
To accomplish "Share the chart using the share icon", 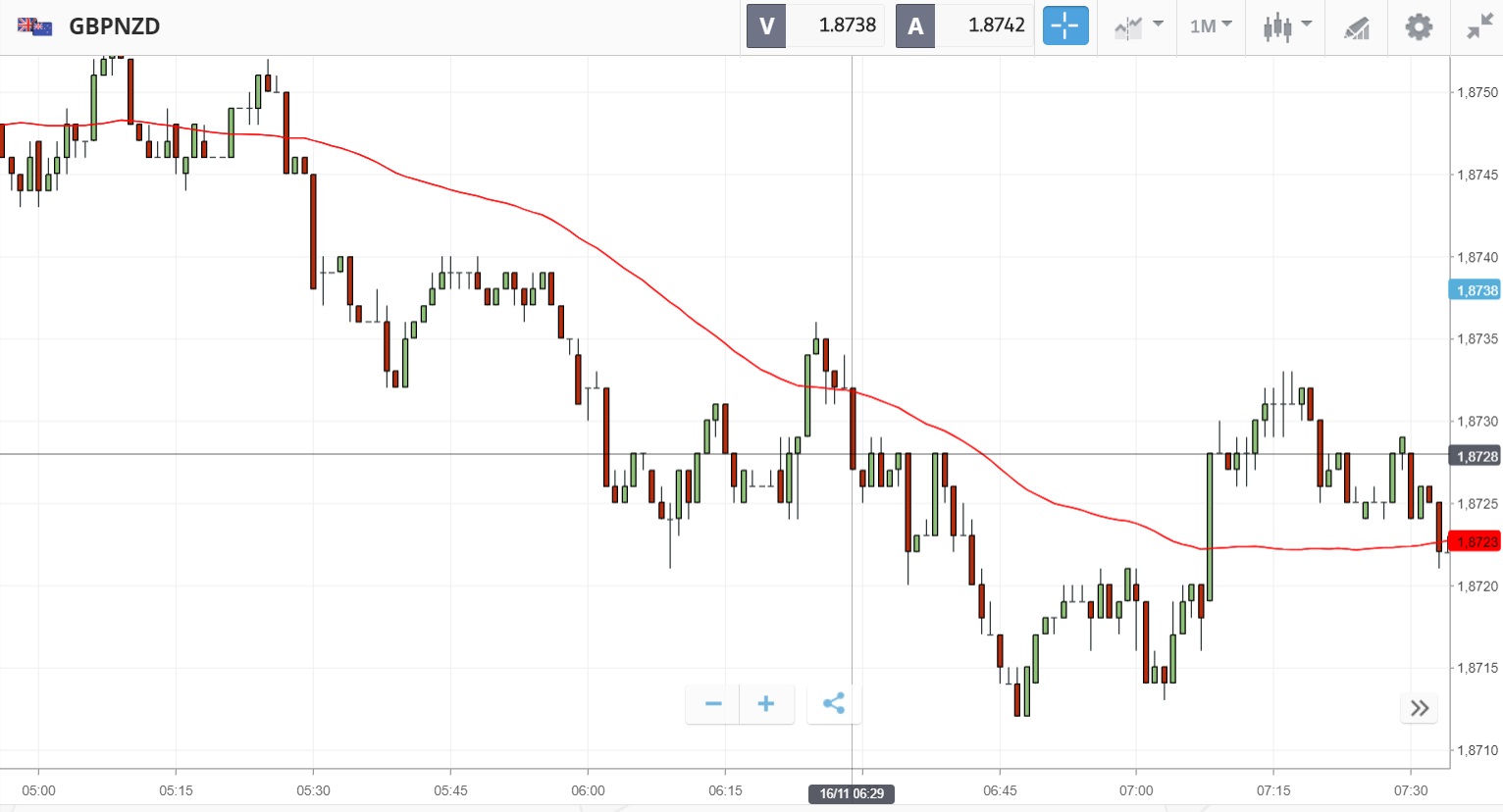I will click(x=834, y=704).
